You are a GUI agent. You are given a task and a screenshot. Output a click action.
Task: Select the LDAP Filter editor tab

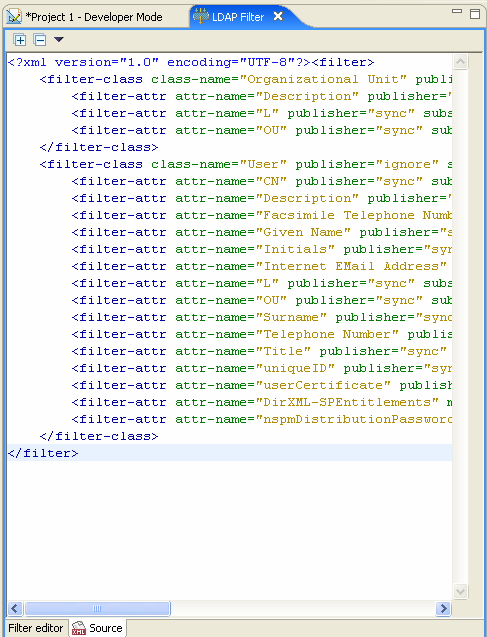[238, 17]
